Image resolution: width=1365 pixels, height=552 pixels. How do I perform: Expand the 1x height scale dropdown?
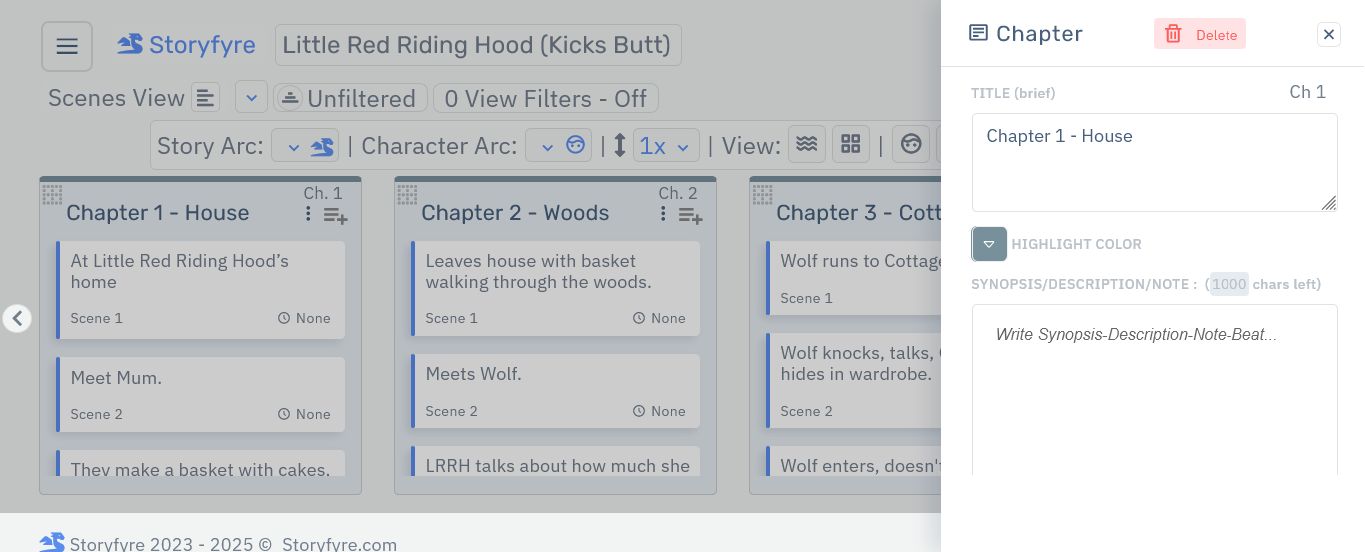pyautogui.click(x=665, y=146)
